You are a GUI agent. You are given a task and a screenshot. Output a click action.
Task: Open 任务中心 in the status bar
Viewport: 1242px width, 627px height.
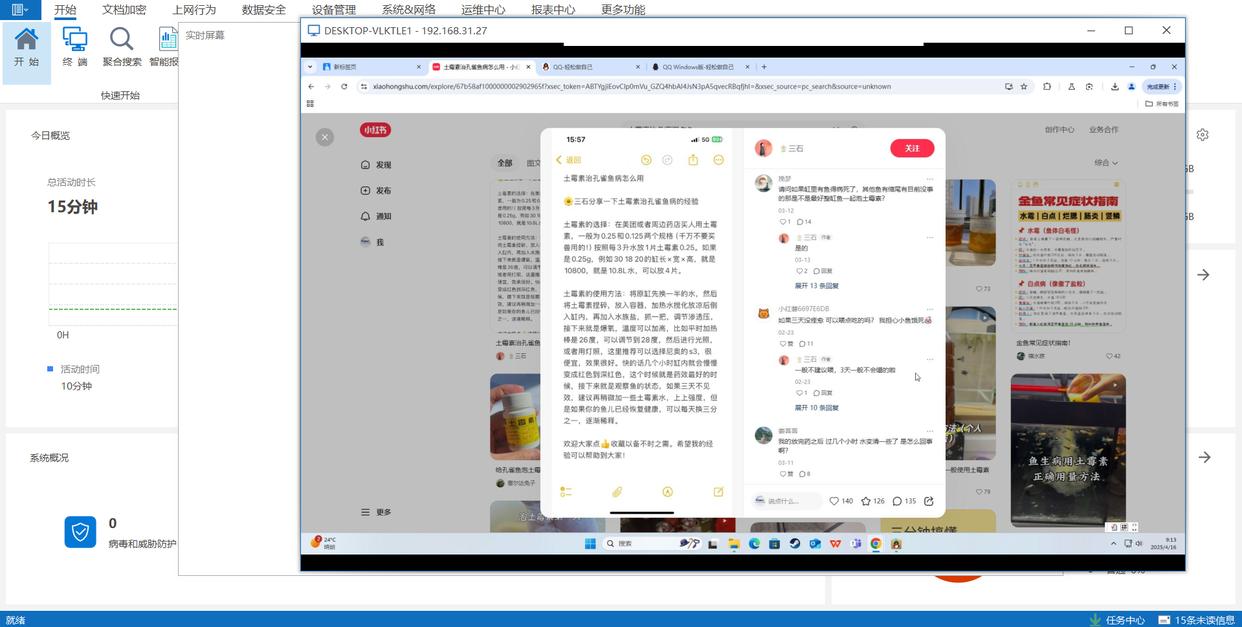(x=1117, y=620)
